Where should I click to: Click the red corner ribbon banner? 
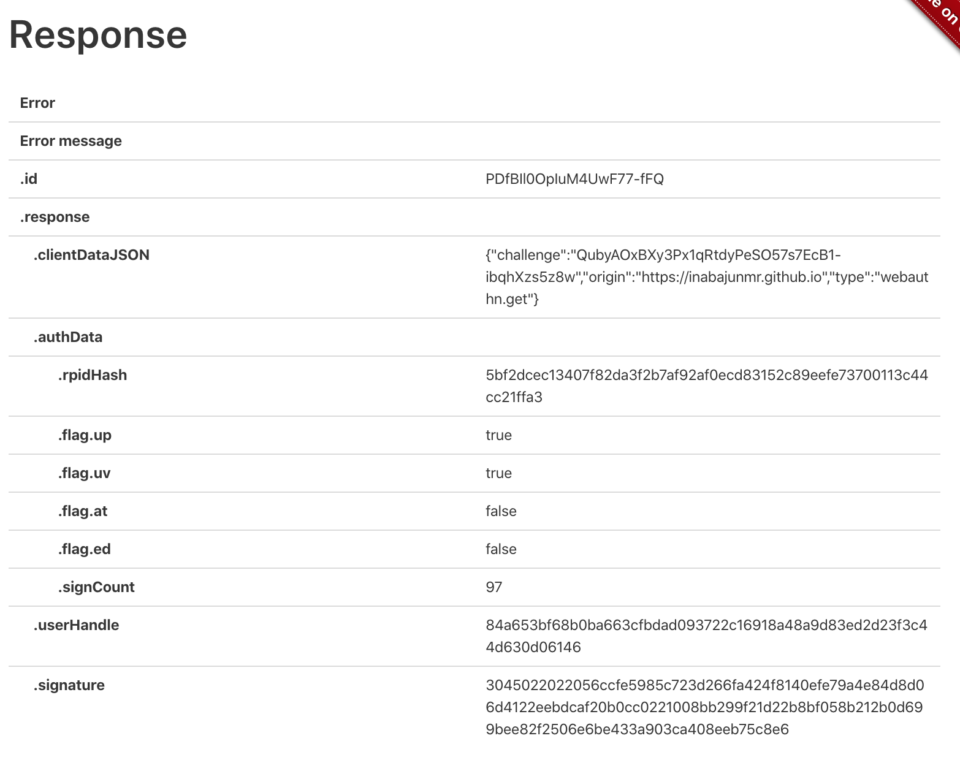click(938, 20)
